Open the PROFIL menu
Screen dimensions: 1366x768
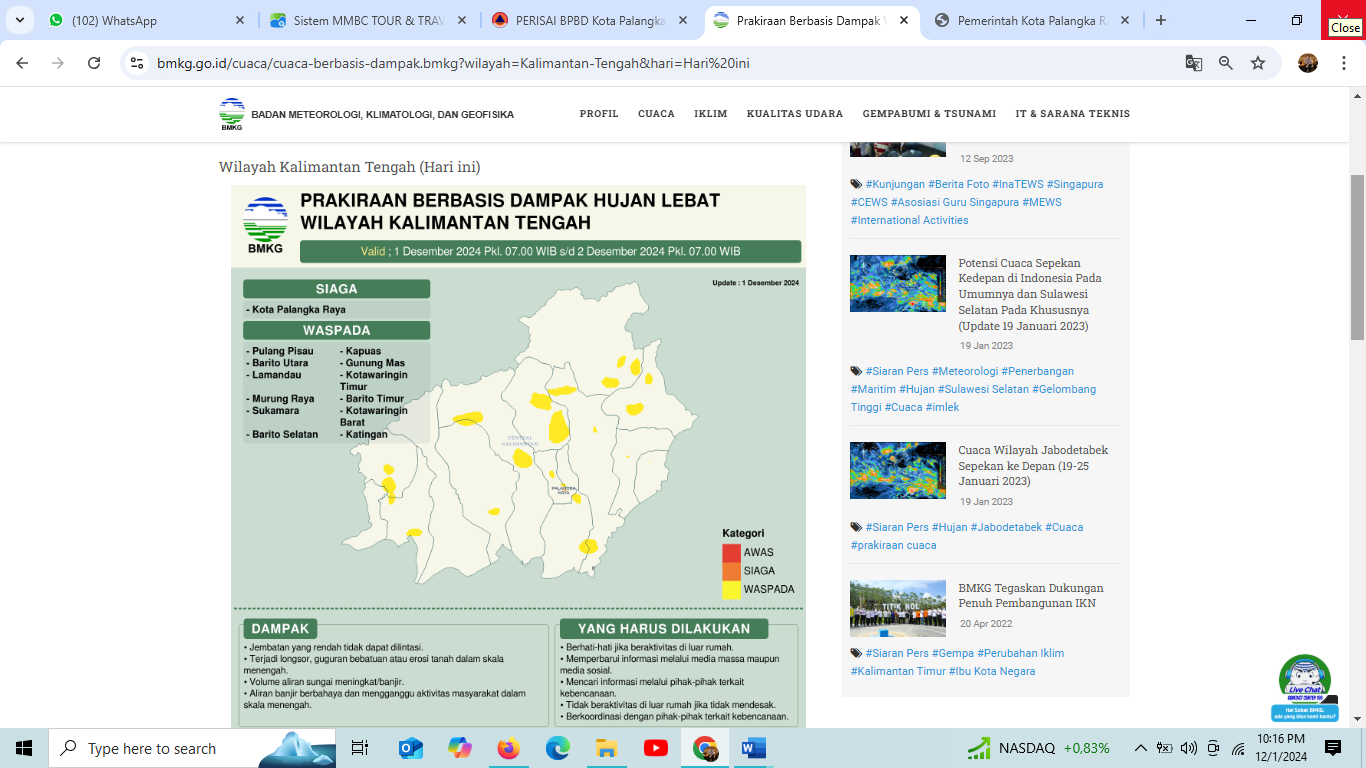tap(599, 114)
